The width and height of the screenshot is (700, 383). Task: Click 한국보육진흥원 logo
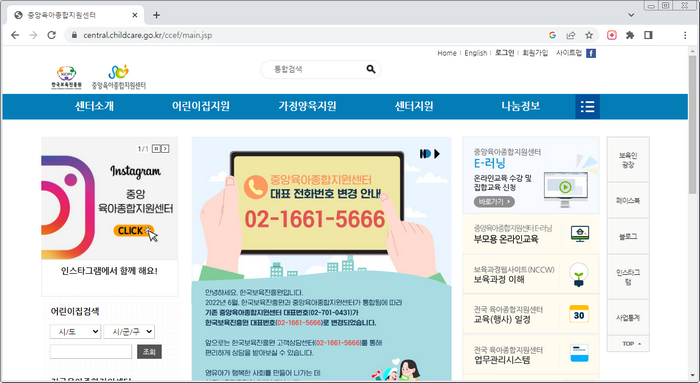(x=66, y=77)
